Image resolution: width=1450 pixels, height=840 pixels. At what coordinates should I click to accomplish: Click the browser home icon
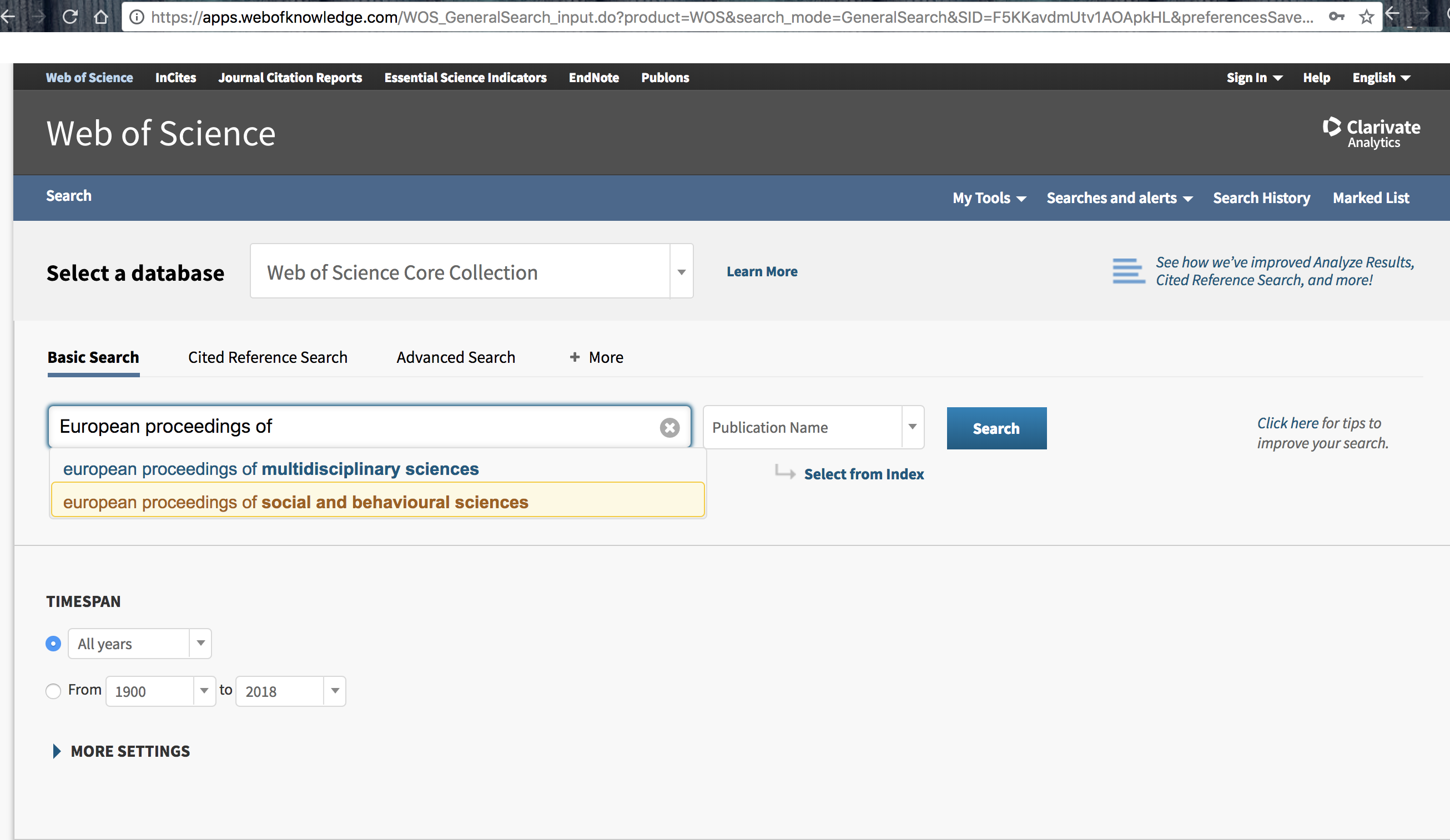[100, 17]
